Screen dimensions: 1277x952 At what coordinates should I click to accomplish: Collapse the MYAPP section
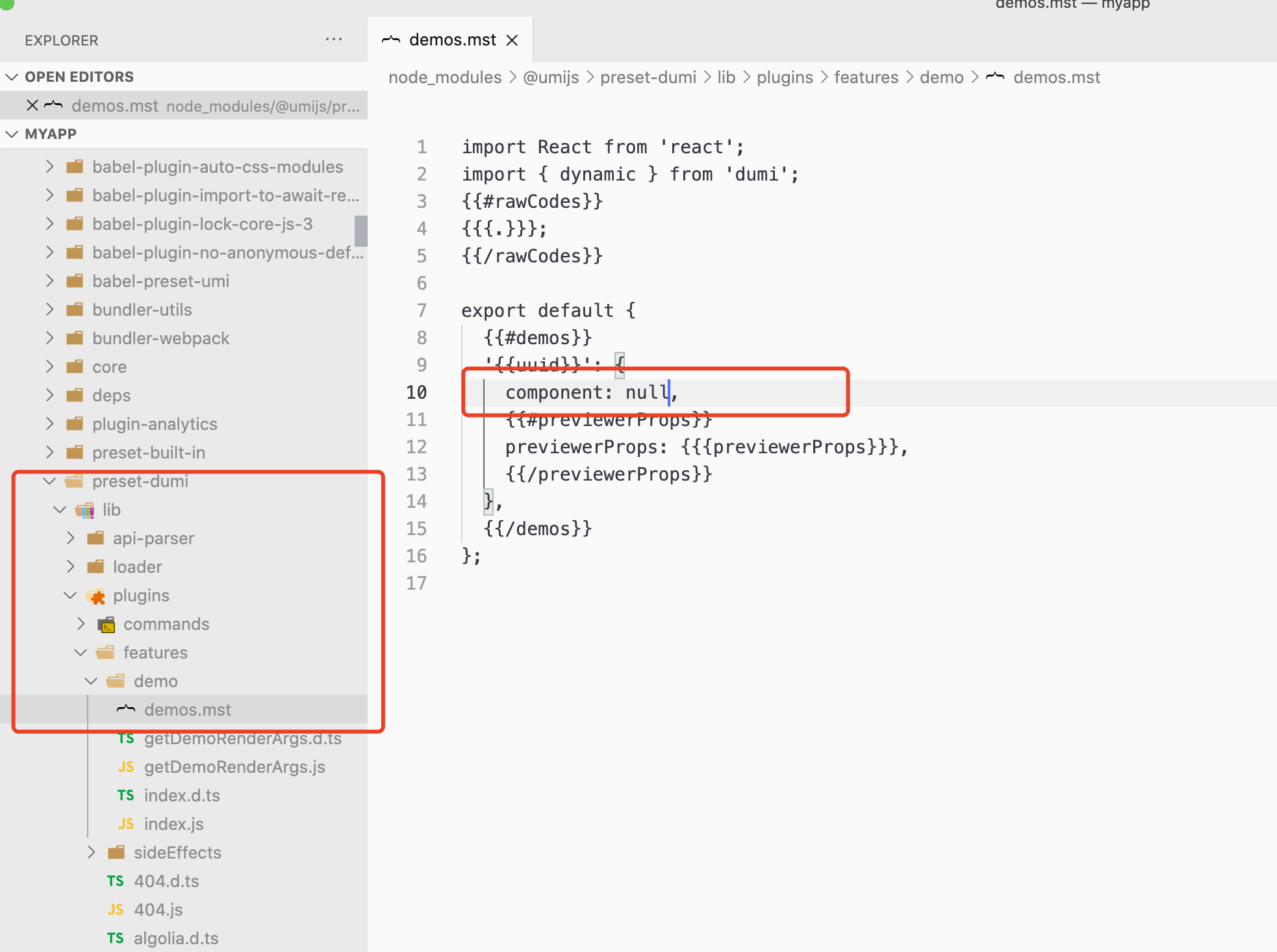[12, 134]
